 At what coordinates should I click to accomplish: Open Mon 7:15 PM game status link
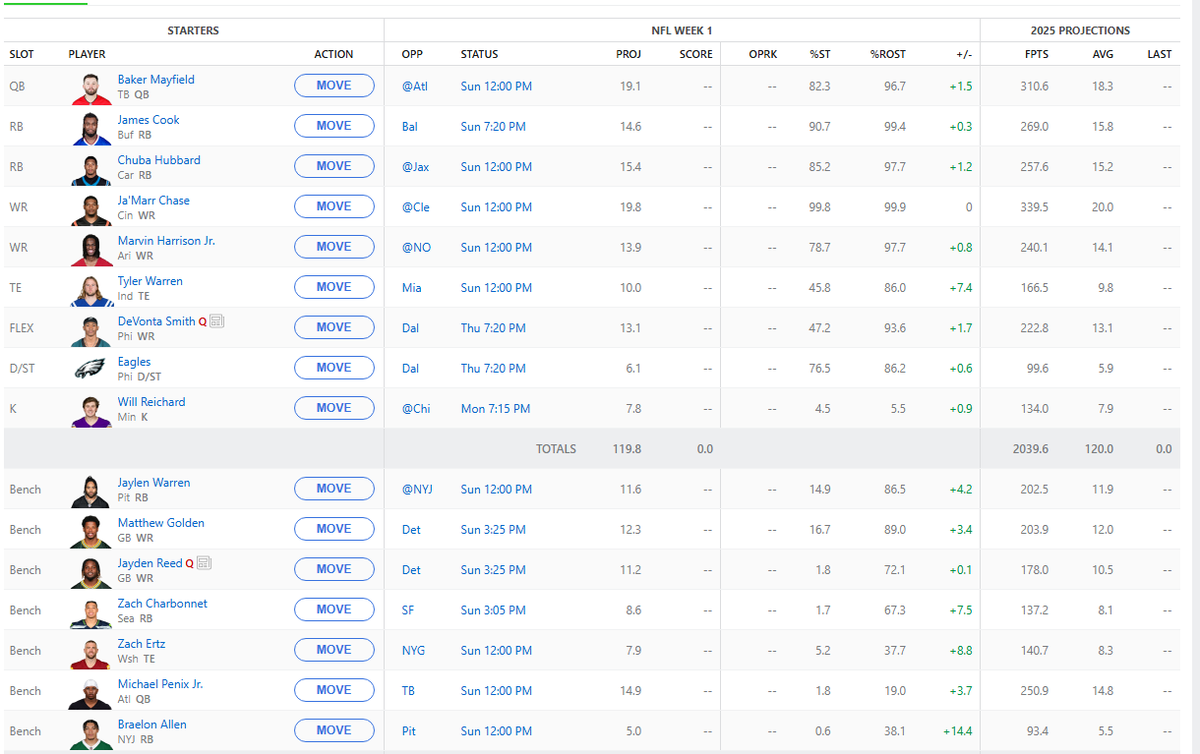tap(495, 409)
